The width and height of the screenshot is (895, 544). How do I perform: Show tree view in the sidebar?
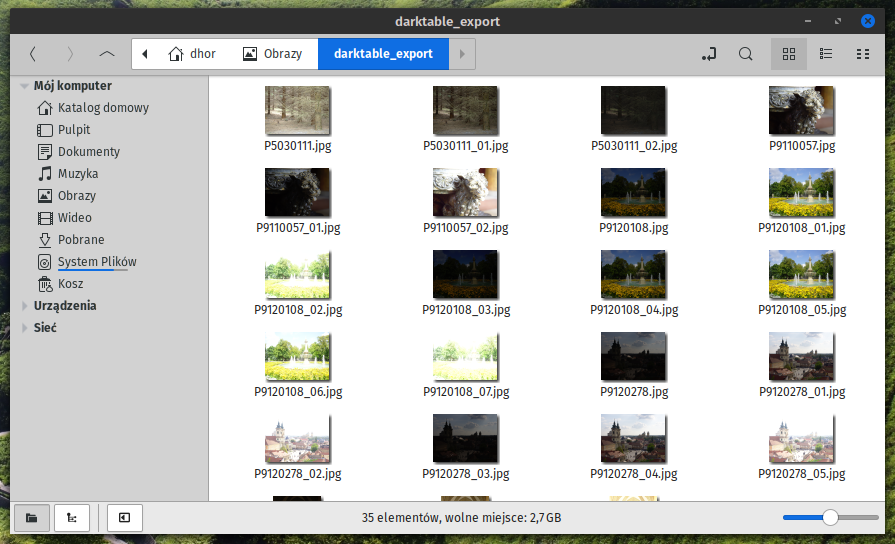[72, 518]
